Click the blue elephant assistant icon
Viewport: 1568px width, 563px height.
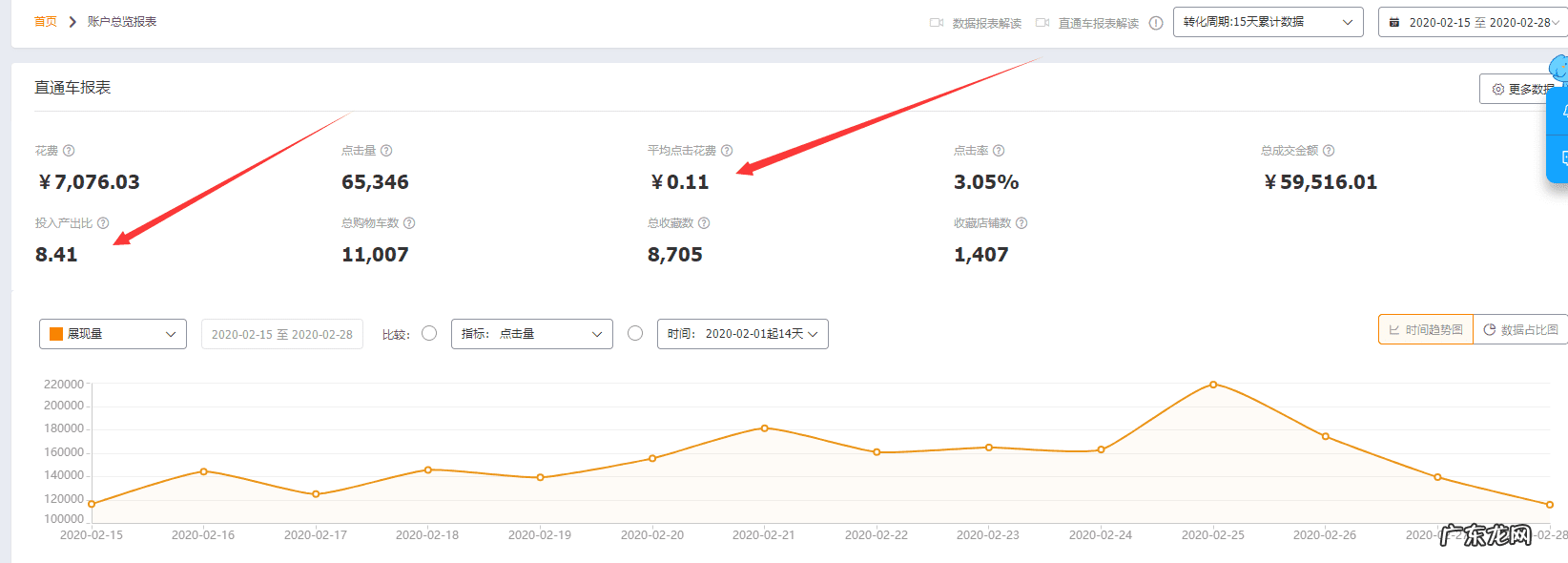click(x=1558, y=69)
